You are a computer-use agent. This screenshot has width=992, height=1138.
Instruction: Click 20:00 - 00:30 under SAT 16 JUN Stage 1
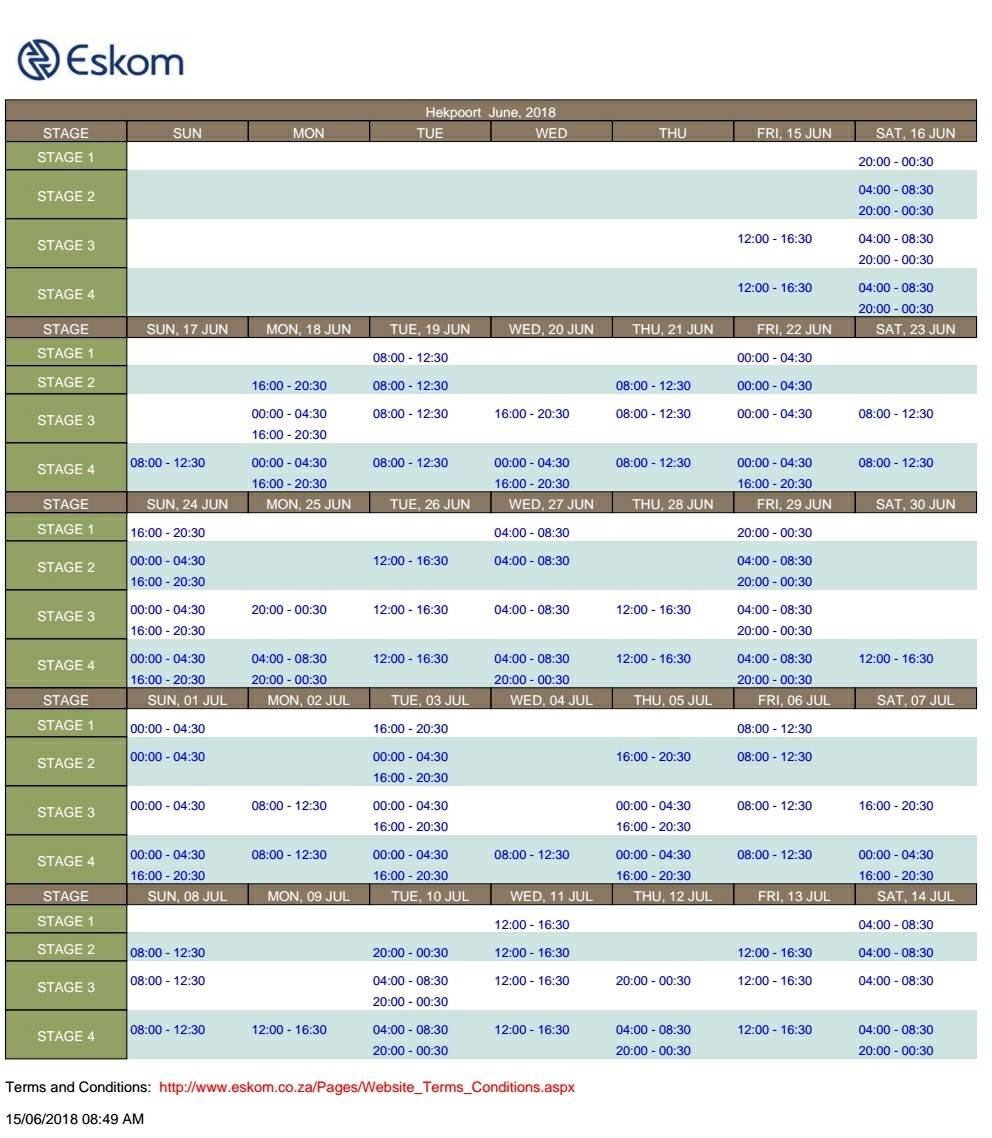(x=895, y=162)
